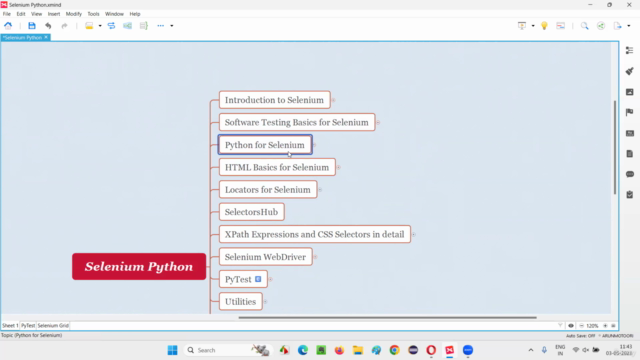
Task: Open the Outline panel in right sidebar
Action: coord(629,50)
